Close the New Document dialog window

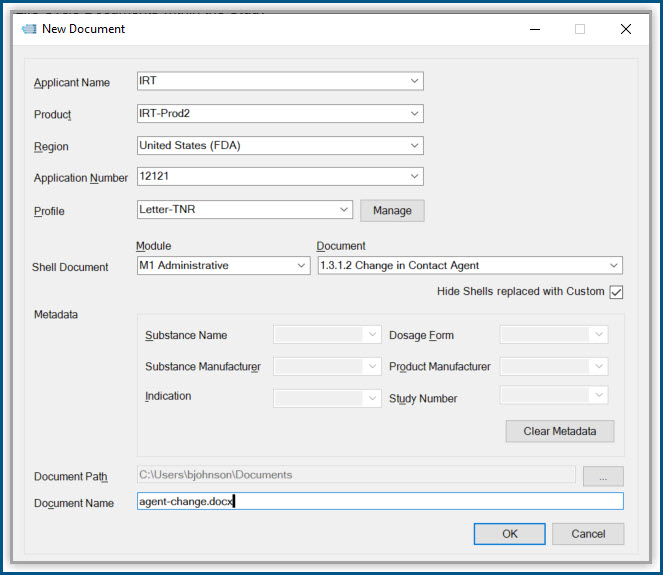pyautogui.click(x=626, y=29)
